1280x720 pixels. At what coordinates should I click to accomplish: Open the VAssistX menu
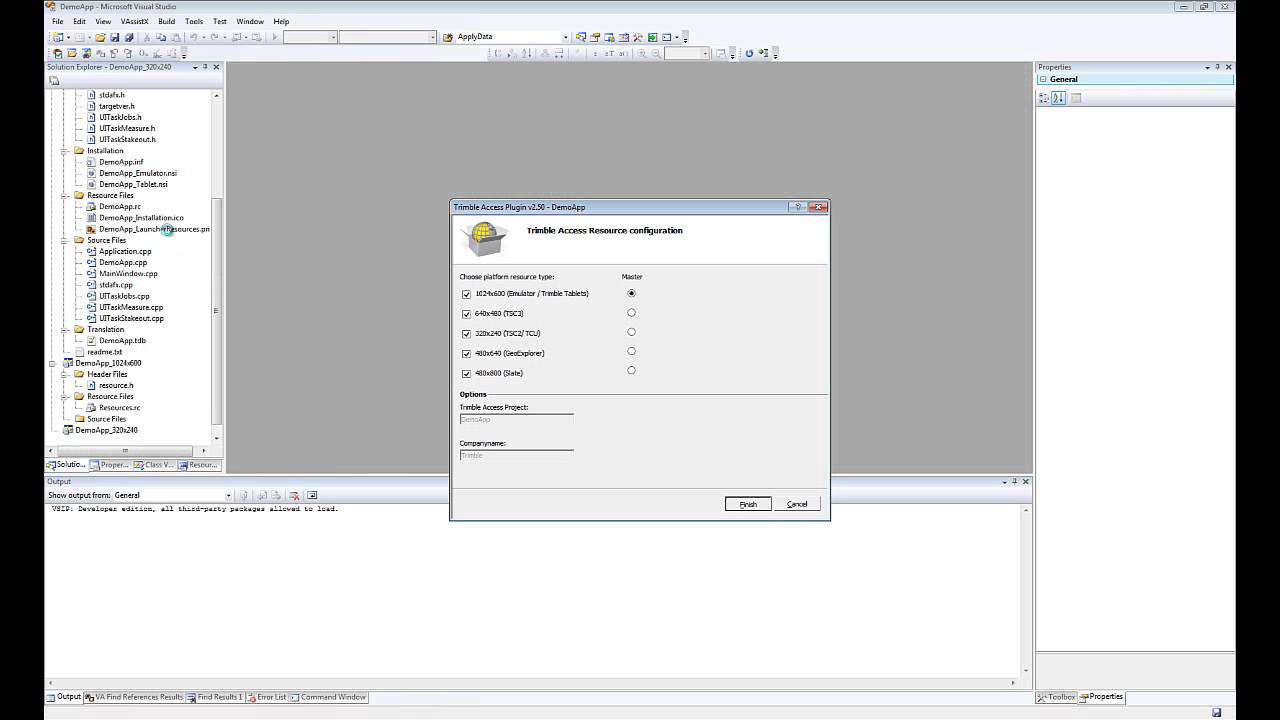click(x=134, y=21)
